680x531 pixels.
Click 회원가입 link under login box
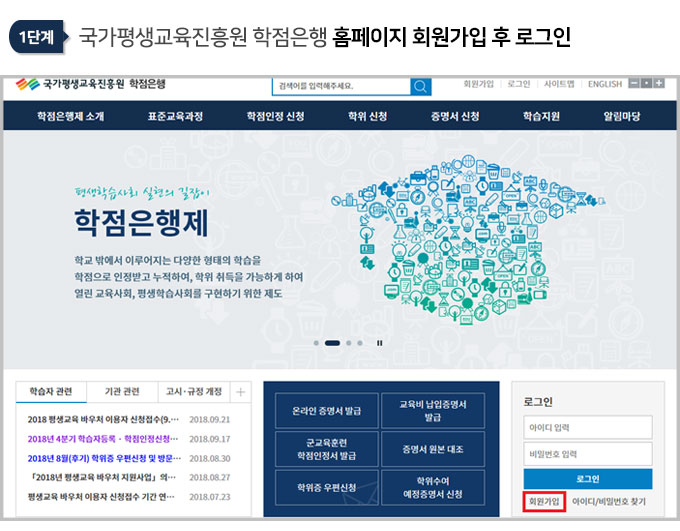point(544,502)
